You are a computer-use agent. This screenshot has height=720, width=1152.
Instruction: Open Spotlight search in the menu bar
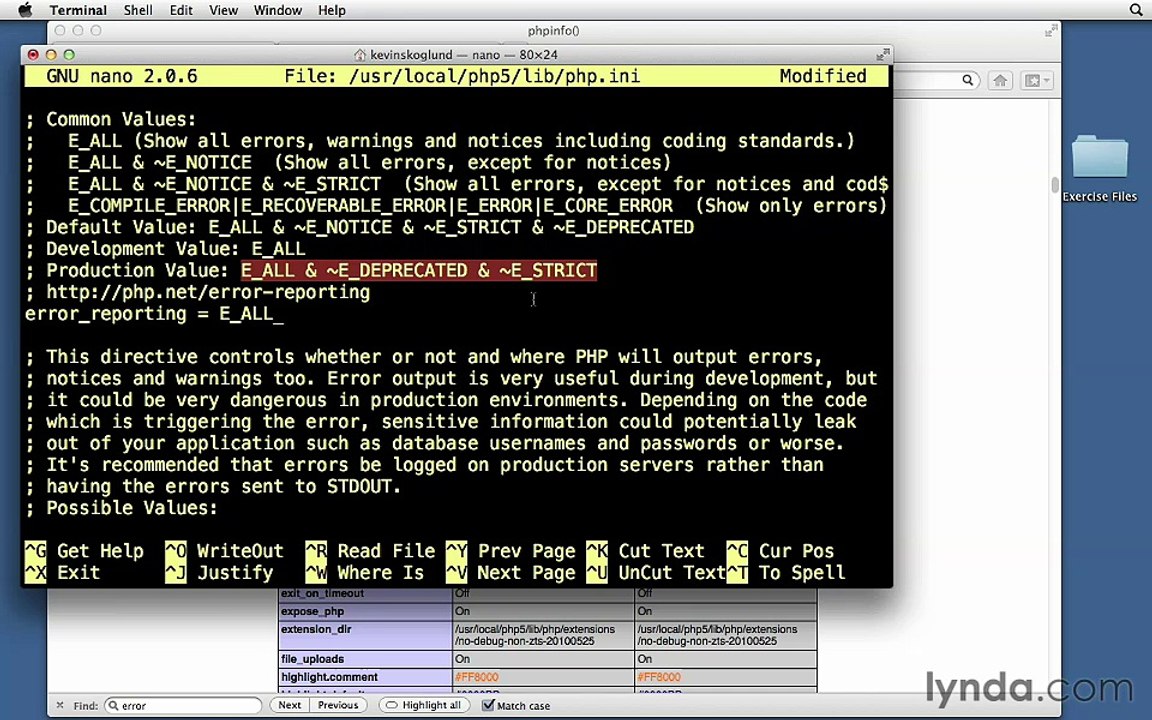(x=1136, y=10)
